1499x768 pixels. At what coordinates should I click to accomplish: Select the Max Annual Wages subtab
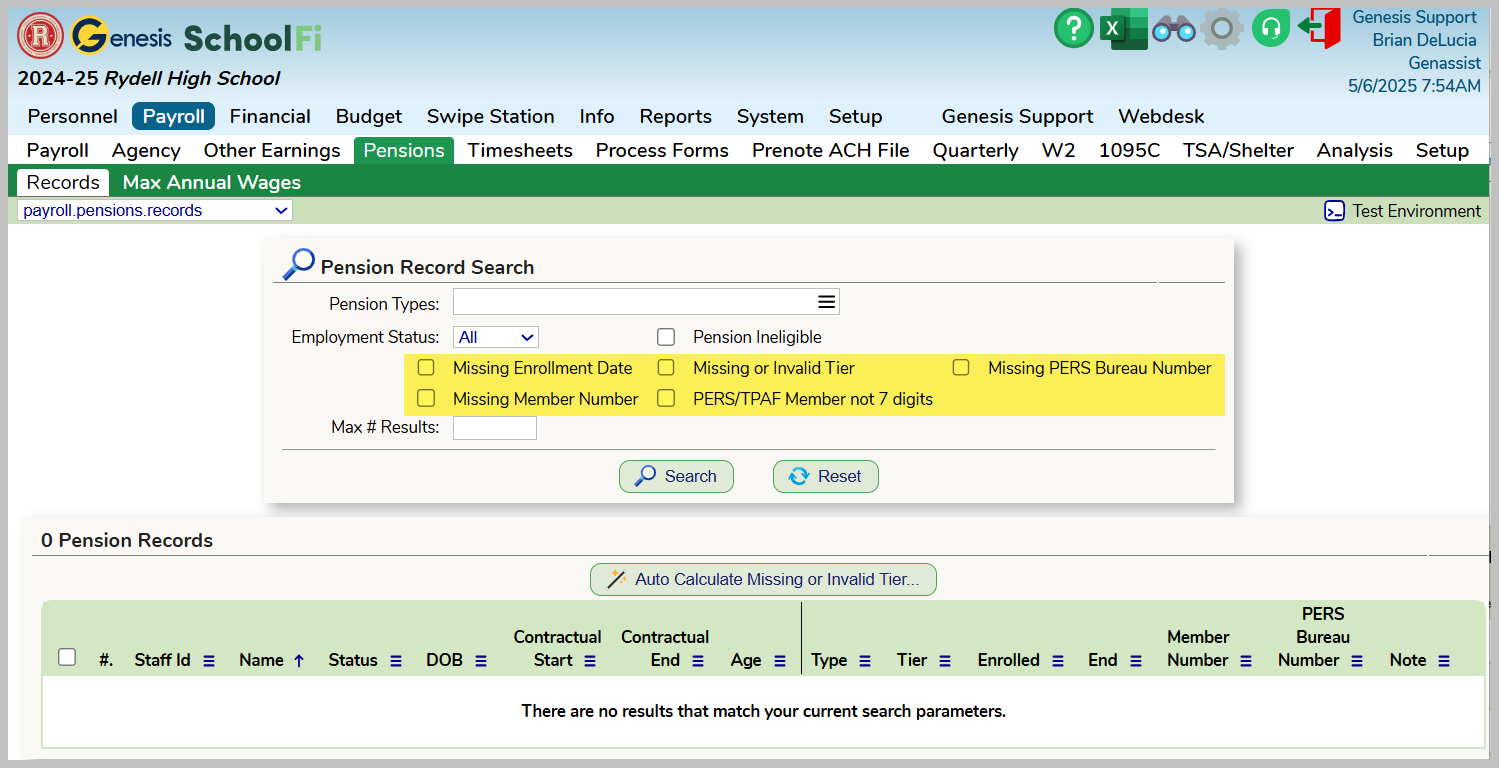212,182
